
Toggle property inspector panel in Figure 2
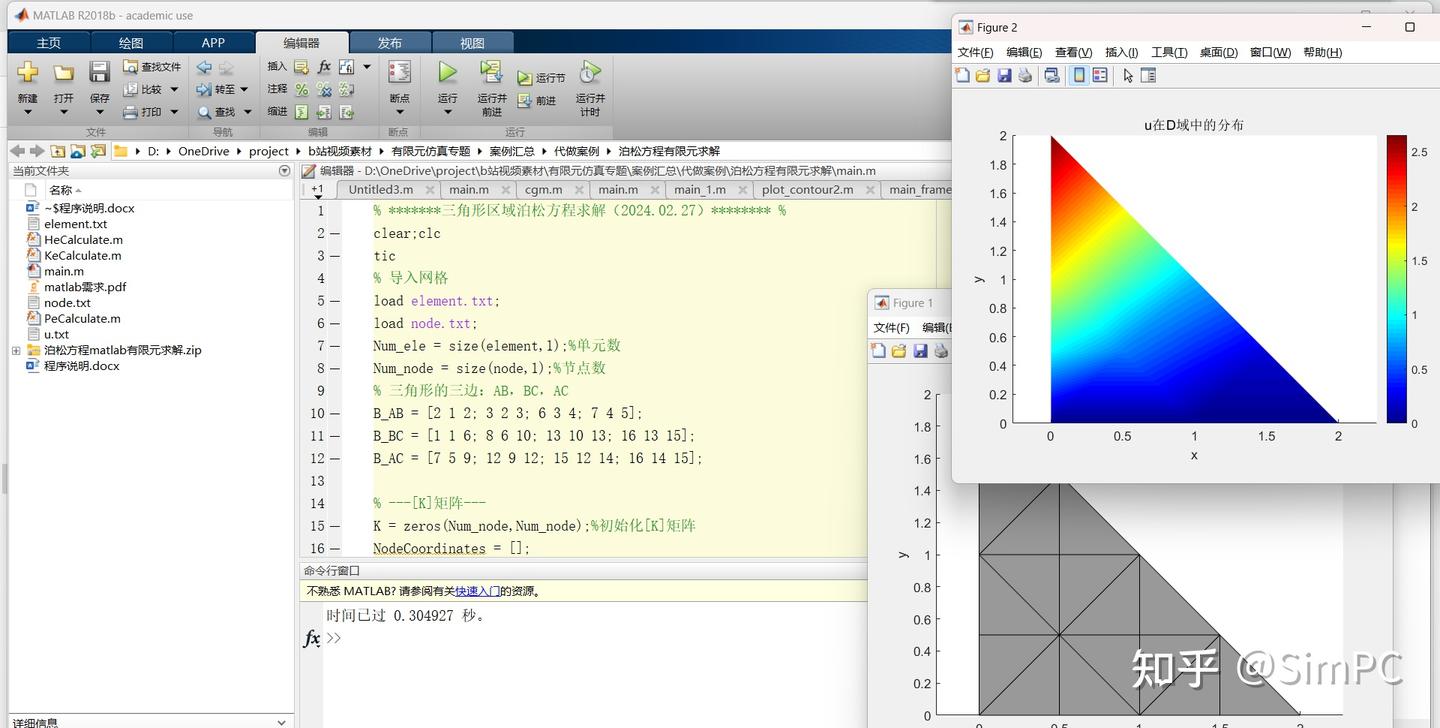pyautogui.click(x=1148, y=76)
